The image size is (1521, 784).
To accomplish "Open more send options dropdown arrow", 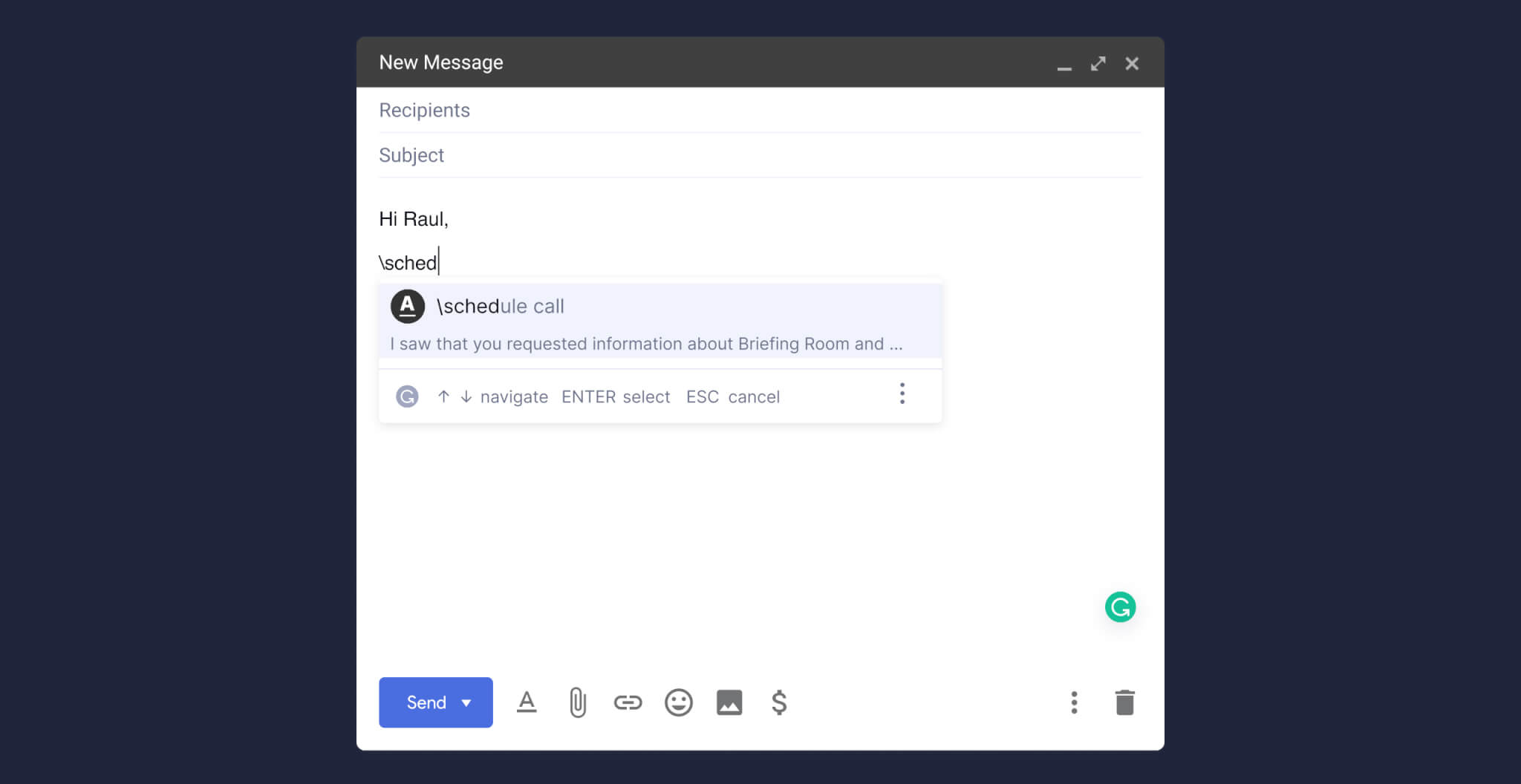I will coord(466,702).
